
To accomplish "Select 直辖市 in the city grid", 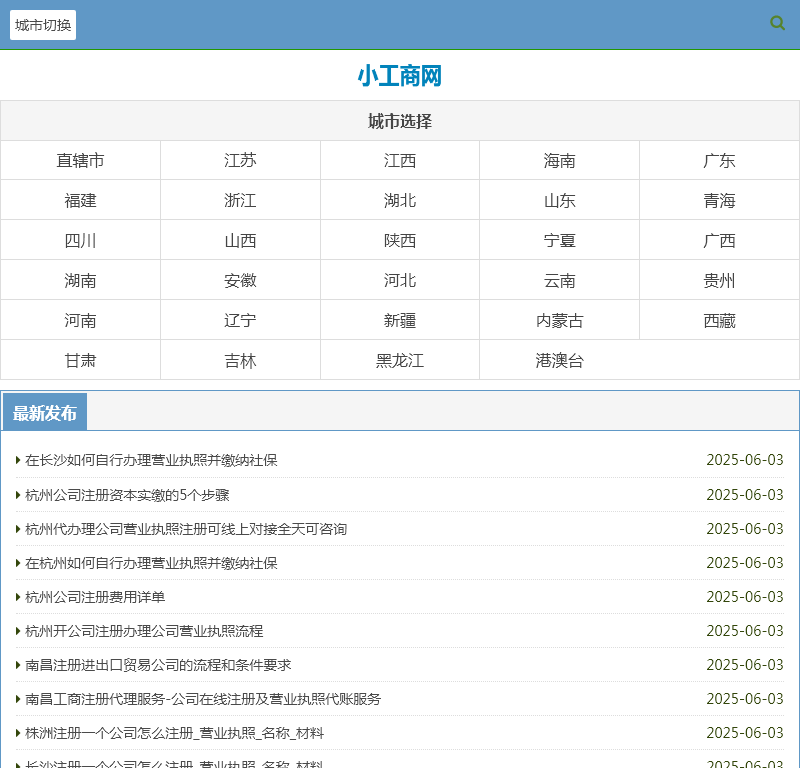I will tap(80, 161).
